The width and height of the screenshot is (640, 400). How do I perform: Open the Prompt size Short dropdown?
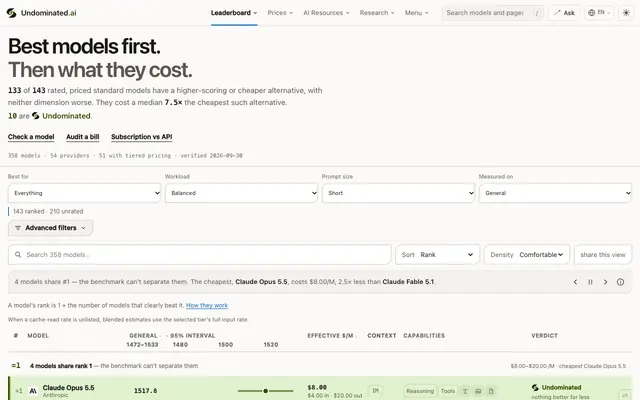click(398, 193)
